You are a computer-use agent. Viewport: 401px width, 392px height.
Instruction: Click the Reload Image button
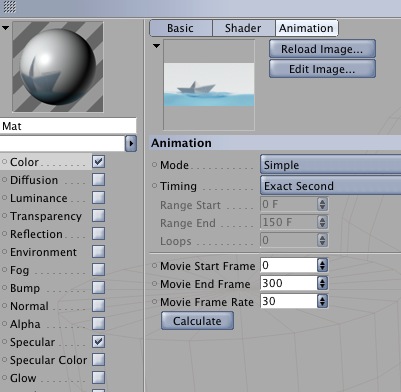pos(322,49)
